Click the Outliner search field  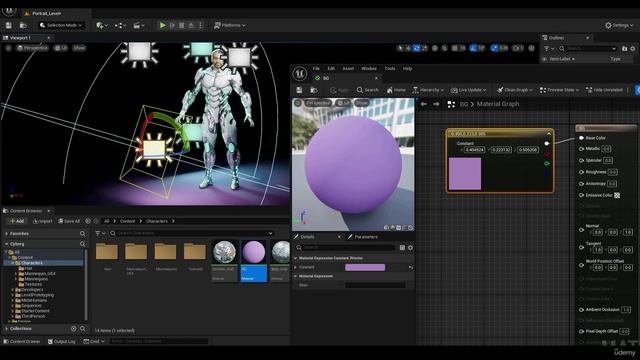588,49
